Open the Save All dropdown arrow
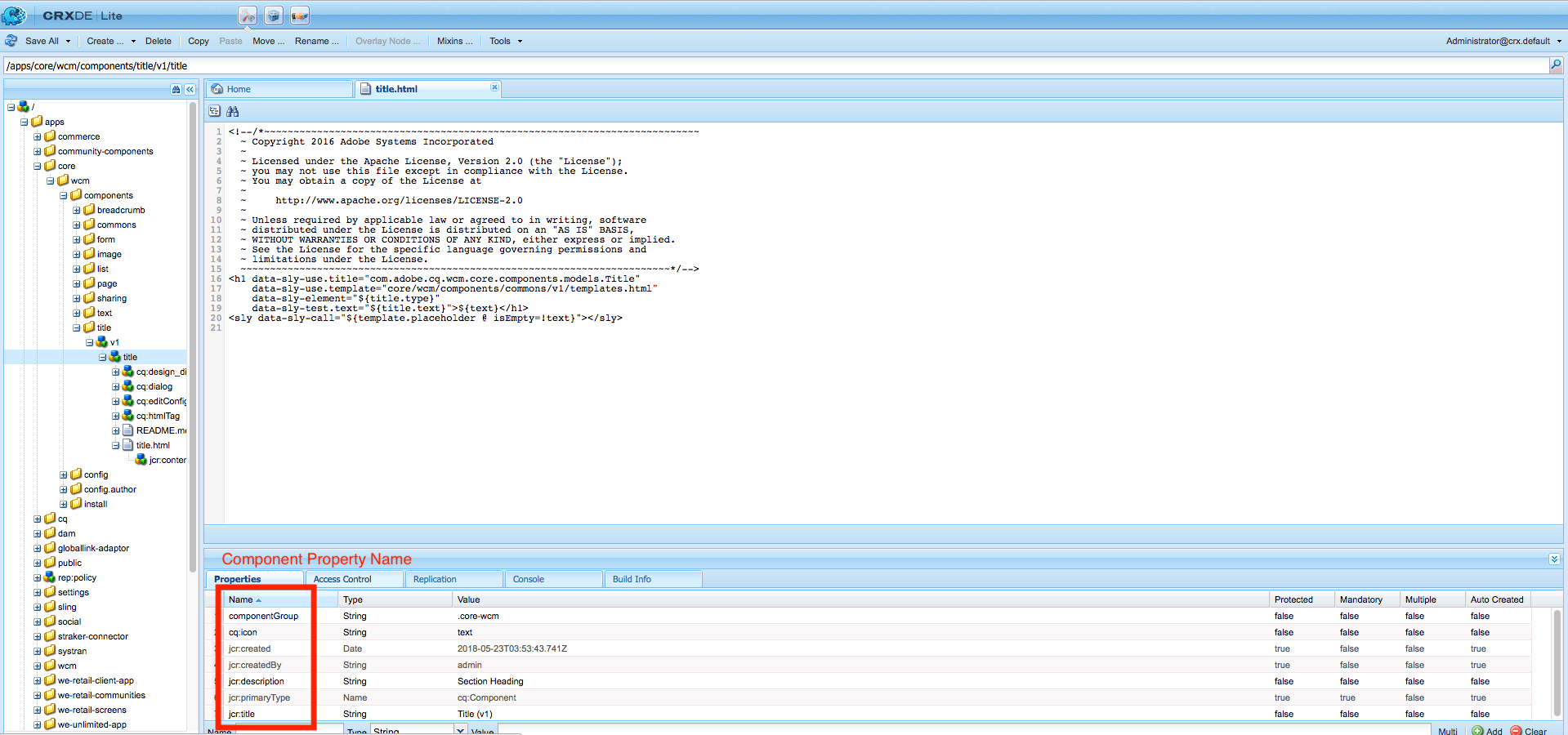This screenshot has height=735, width=1568. (x=68, y=41)
